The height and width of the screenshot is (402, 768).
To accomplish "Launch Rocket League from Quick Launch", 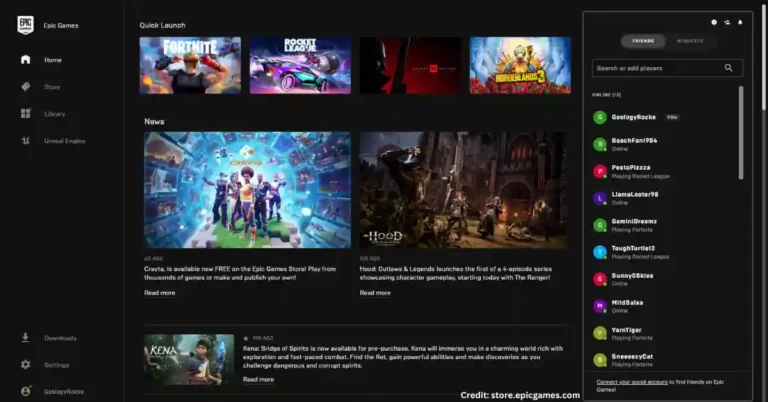I will 300,65.
